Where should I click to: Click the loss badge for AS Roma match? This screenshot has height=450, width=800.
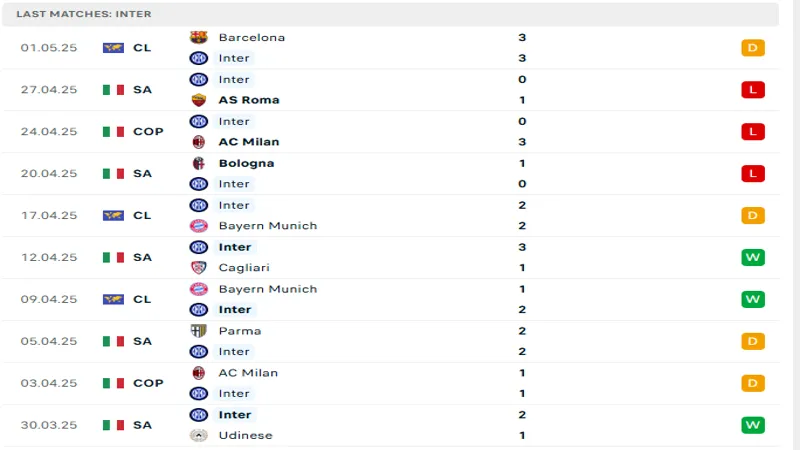click(753, 90)
